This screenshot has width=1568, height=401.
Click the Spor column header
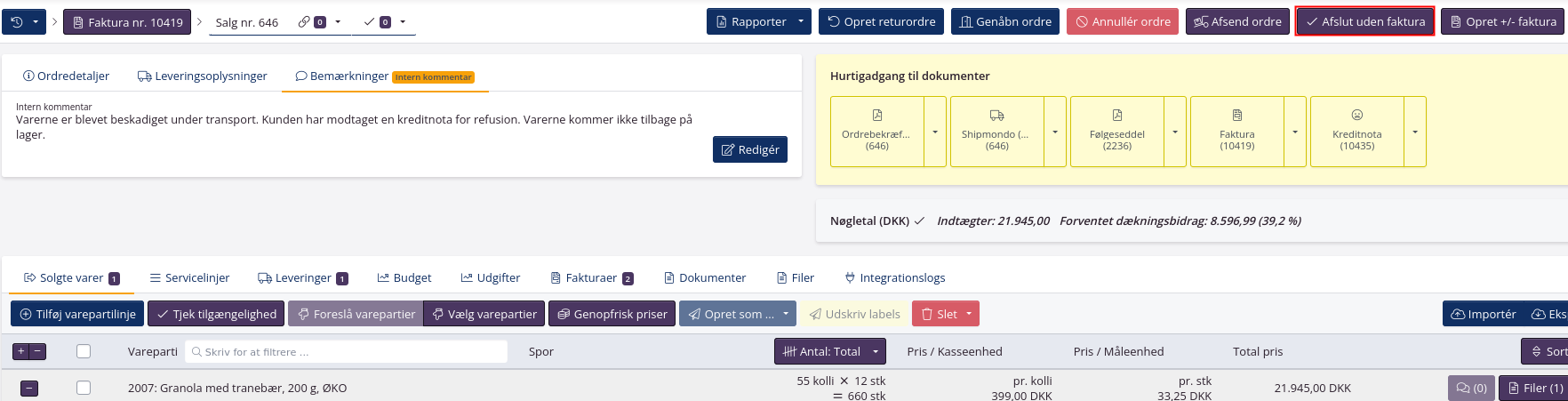point(541,351)
